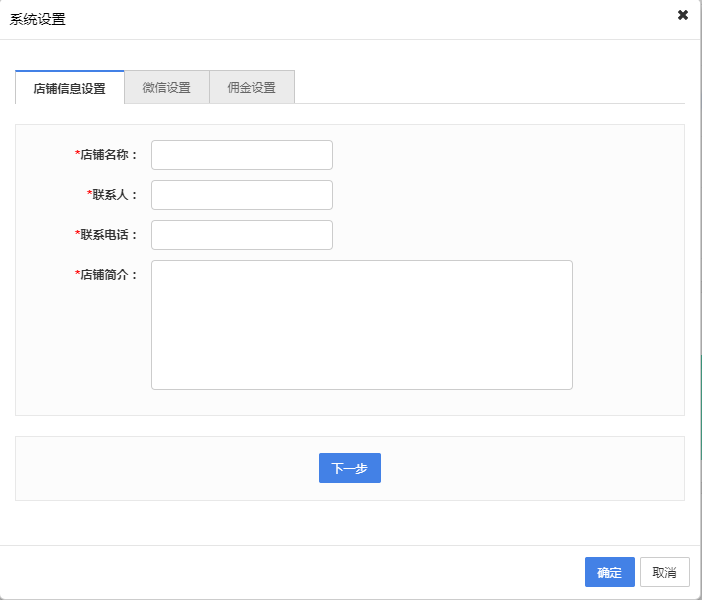Click the red asterisk before 联系人

pyautogui.click(x=90, y=195)
